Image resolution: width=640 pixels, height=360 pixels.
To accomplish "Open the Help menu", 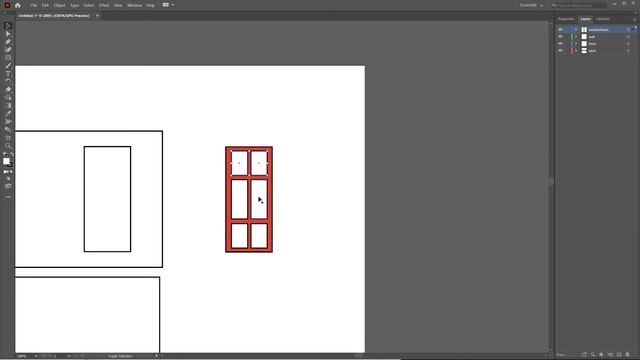I will (151, 5).
